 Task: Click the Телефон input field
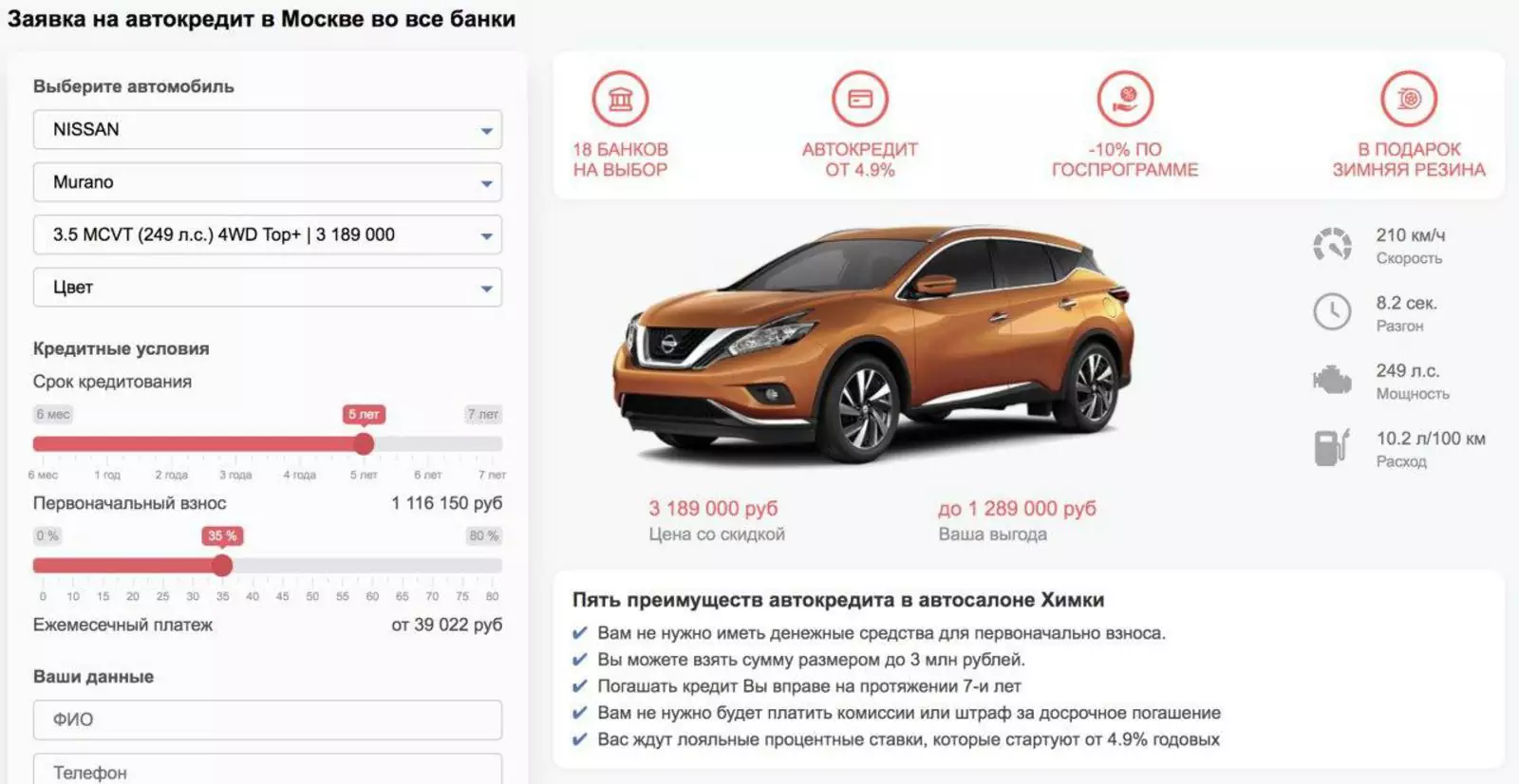268,771
